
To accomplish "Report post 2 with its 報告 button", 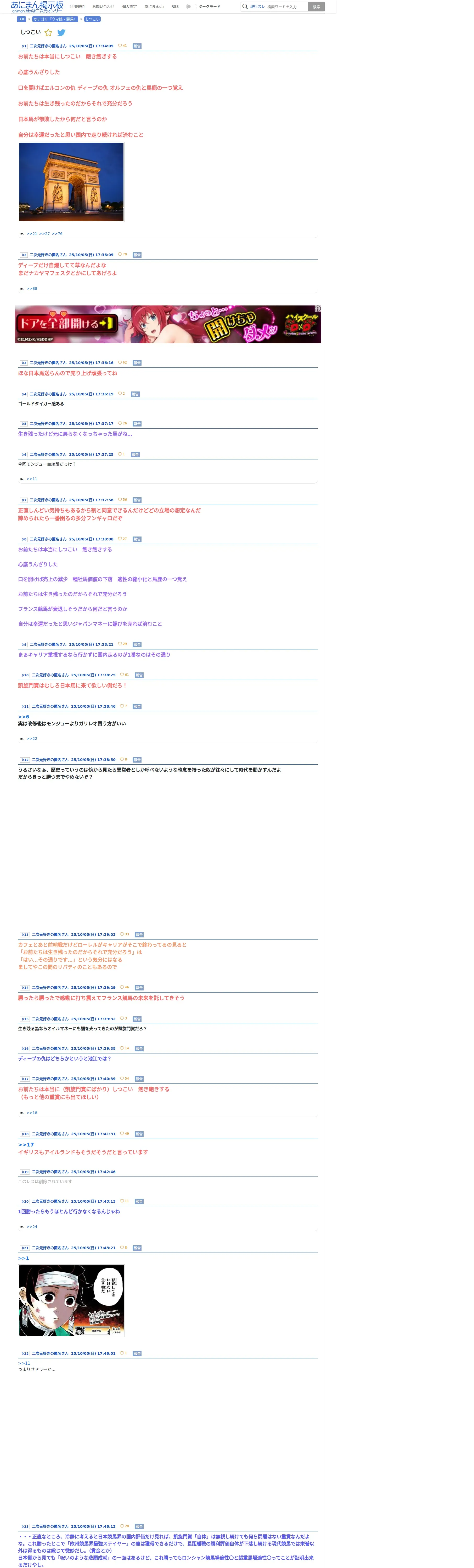I will coord(137,255).
